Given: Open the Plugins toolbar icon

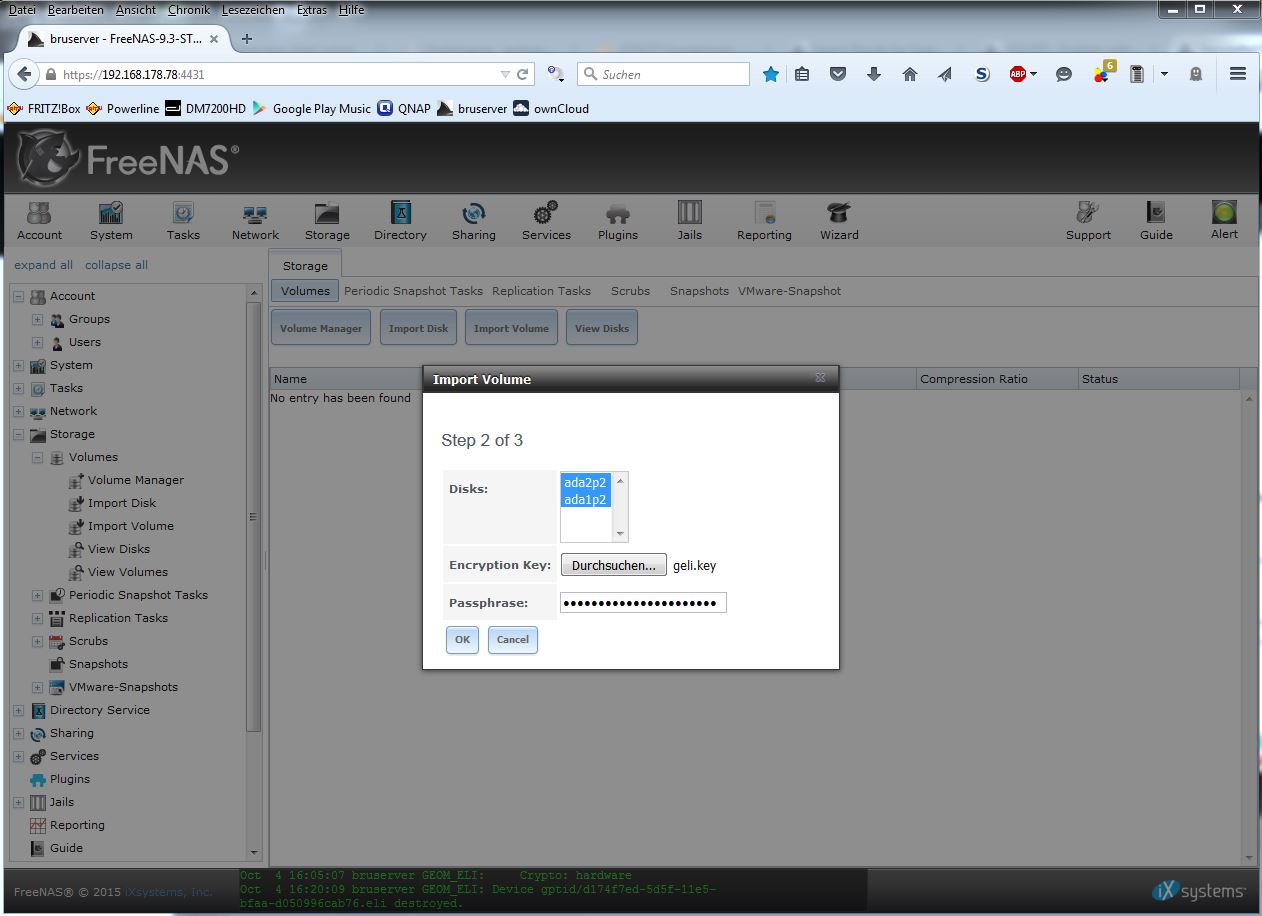Looking at the screenshot, I should click(x=618, y=220).
